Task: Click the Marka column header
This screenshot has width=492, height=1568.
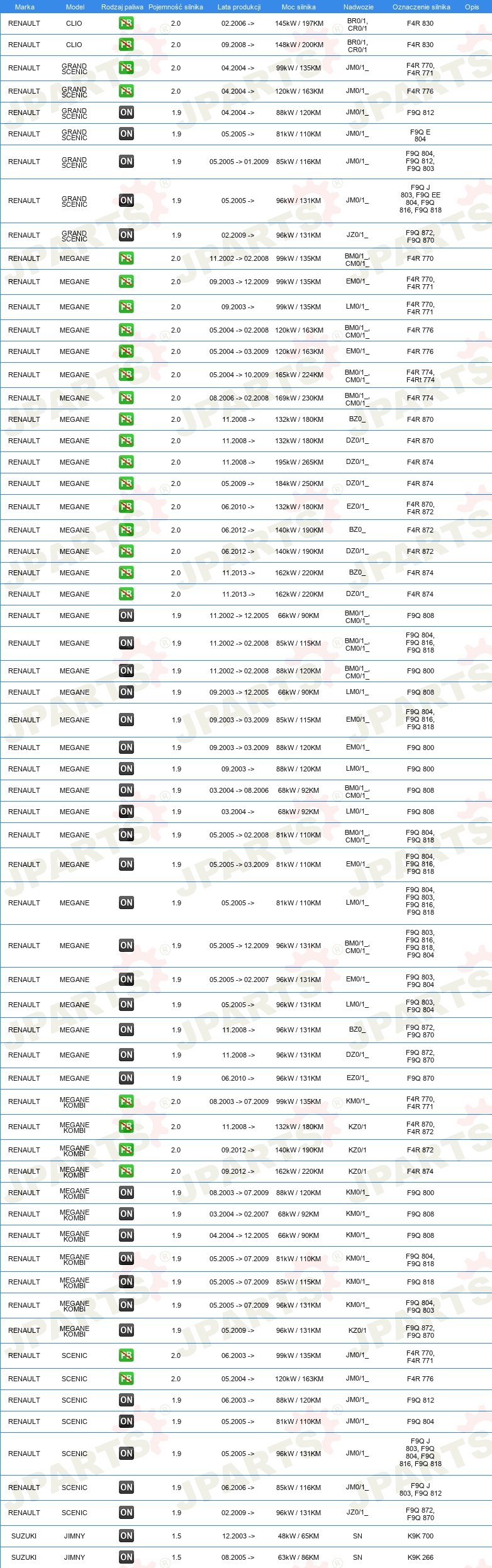Action: (25, 7)
